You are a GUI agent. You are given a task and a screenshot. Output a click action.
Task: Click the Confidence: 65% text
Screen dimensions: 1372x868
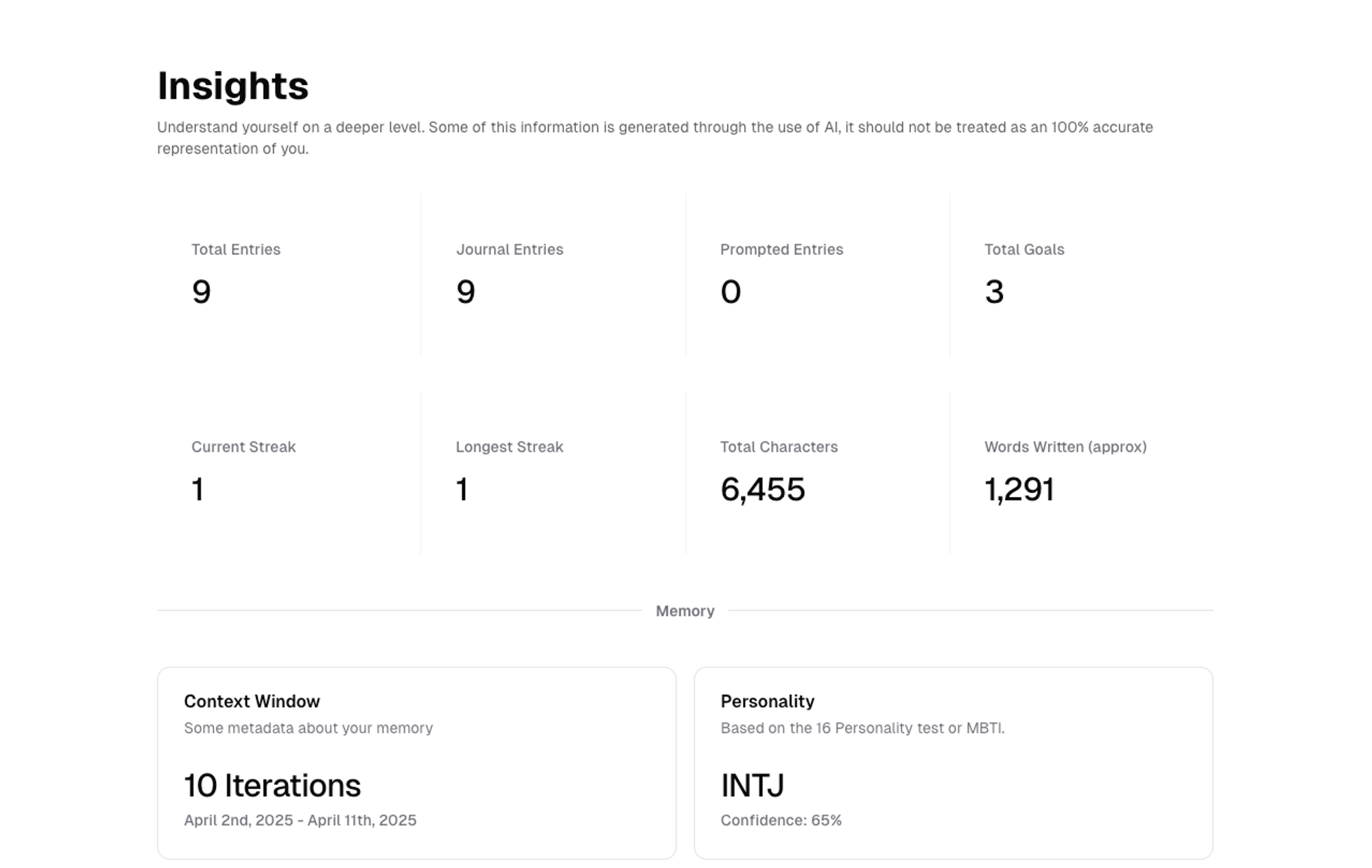(781, 821)
